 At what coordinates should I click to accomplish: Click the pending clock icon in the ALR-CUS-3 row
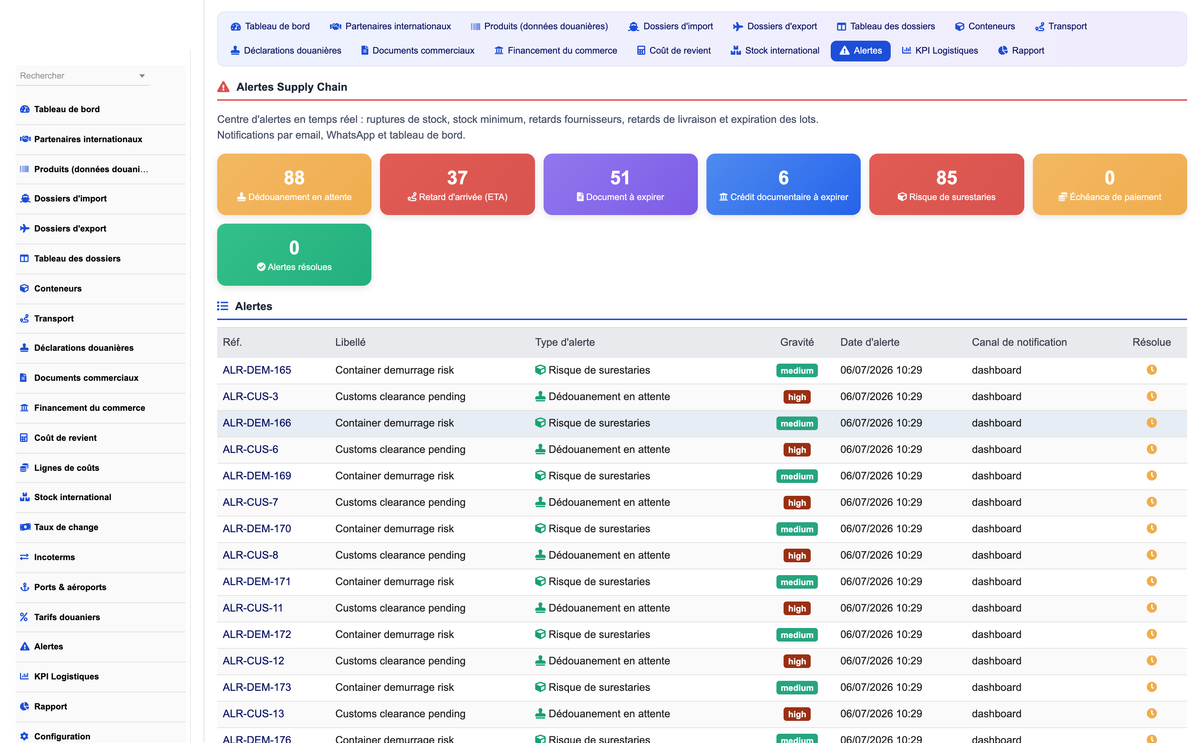click(1151, 396)
